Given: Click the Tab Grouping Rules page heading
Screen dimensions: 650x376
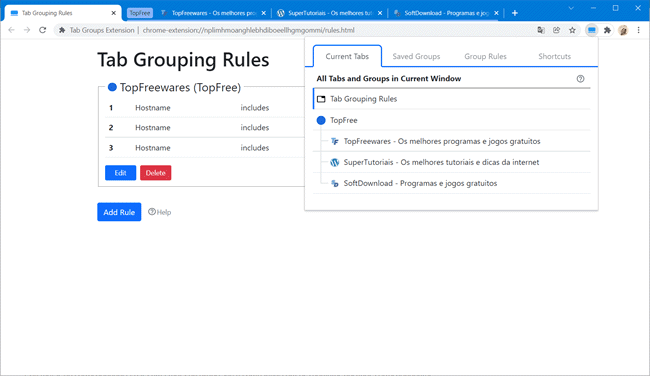Looking at the screenshot, I should tap(183, 60).
